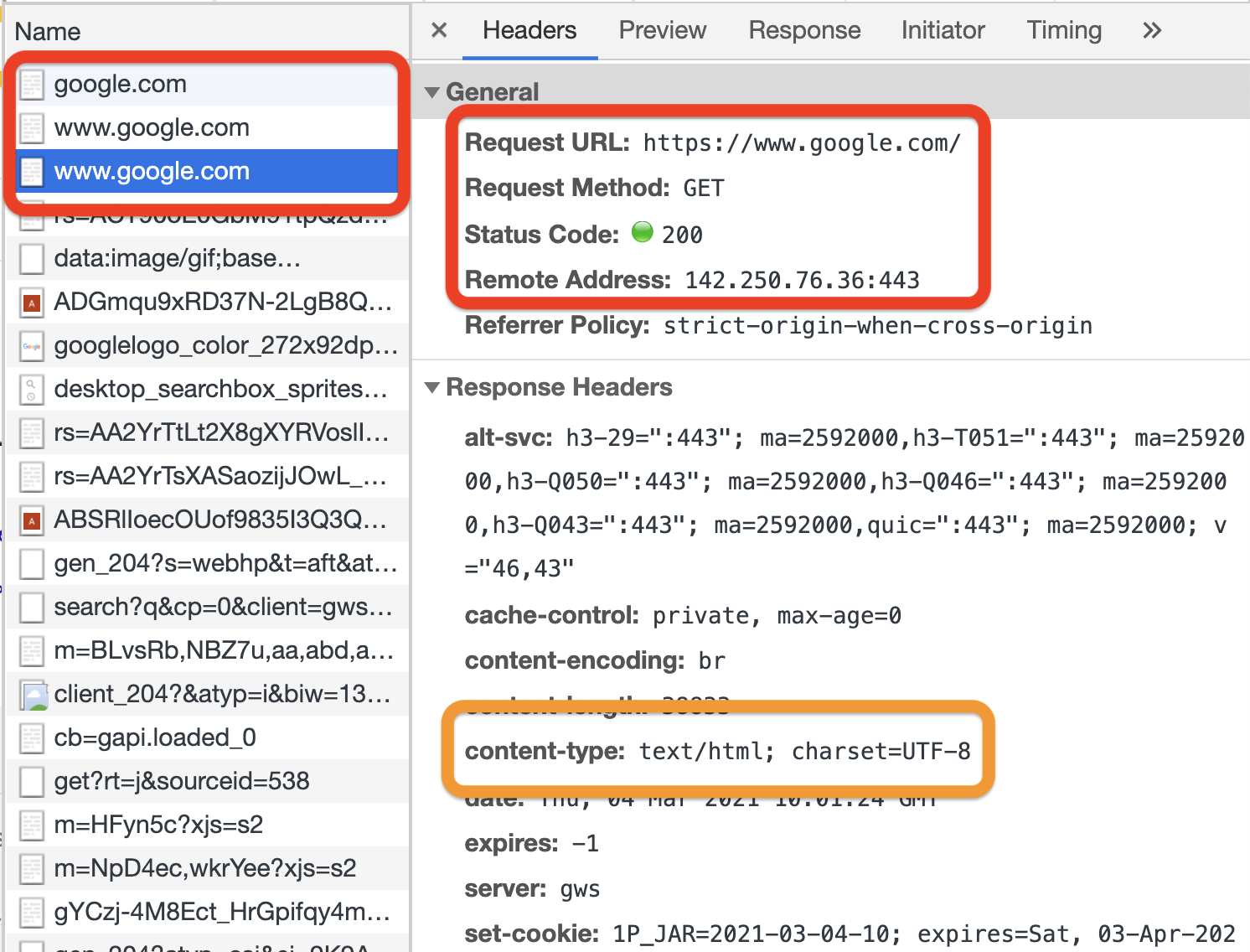1250x952 pixels.
Task: Click the content-type value text/html; charset=UTF-8
Action: pyautogui.click(x=805, y=751)
